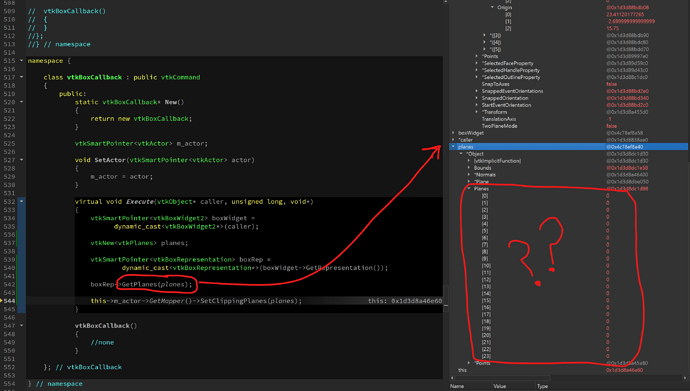The image size is (690, 391).
Task: Click the locals panel horizontal scrollbar
Action: (502, 378)
